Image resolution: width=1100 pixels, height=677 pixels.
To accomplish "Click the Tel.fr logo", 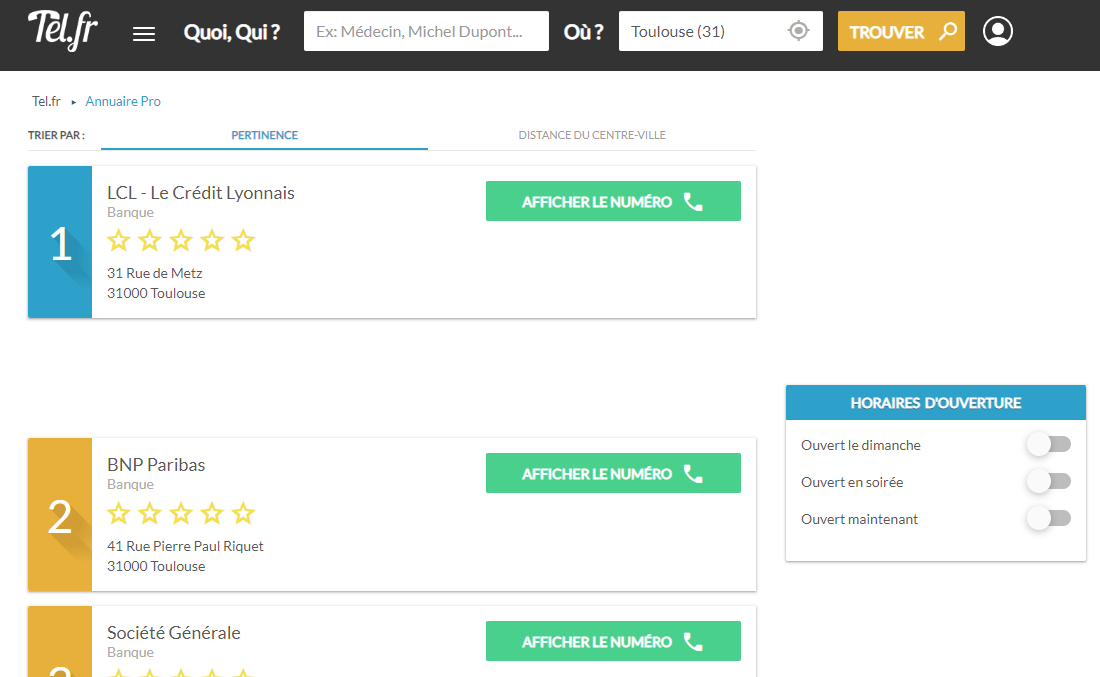I will pos(63,30).
